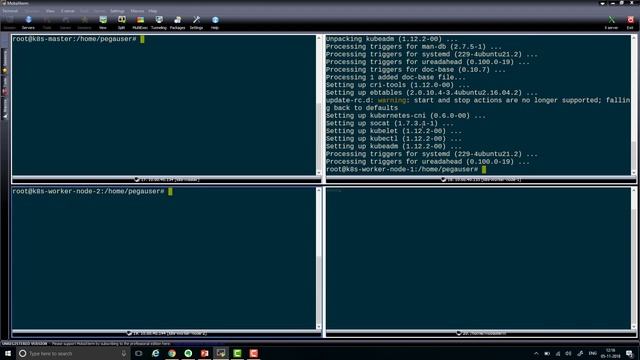
Task: Click taskbar microphone search icon
Action: click(x=124, y=353)
